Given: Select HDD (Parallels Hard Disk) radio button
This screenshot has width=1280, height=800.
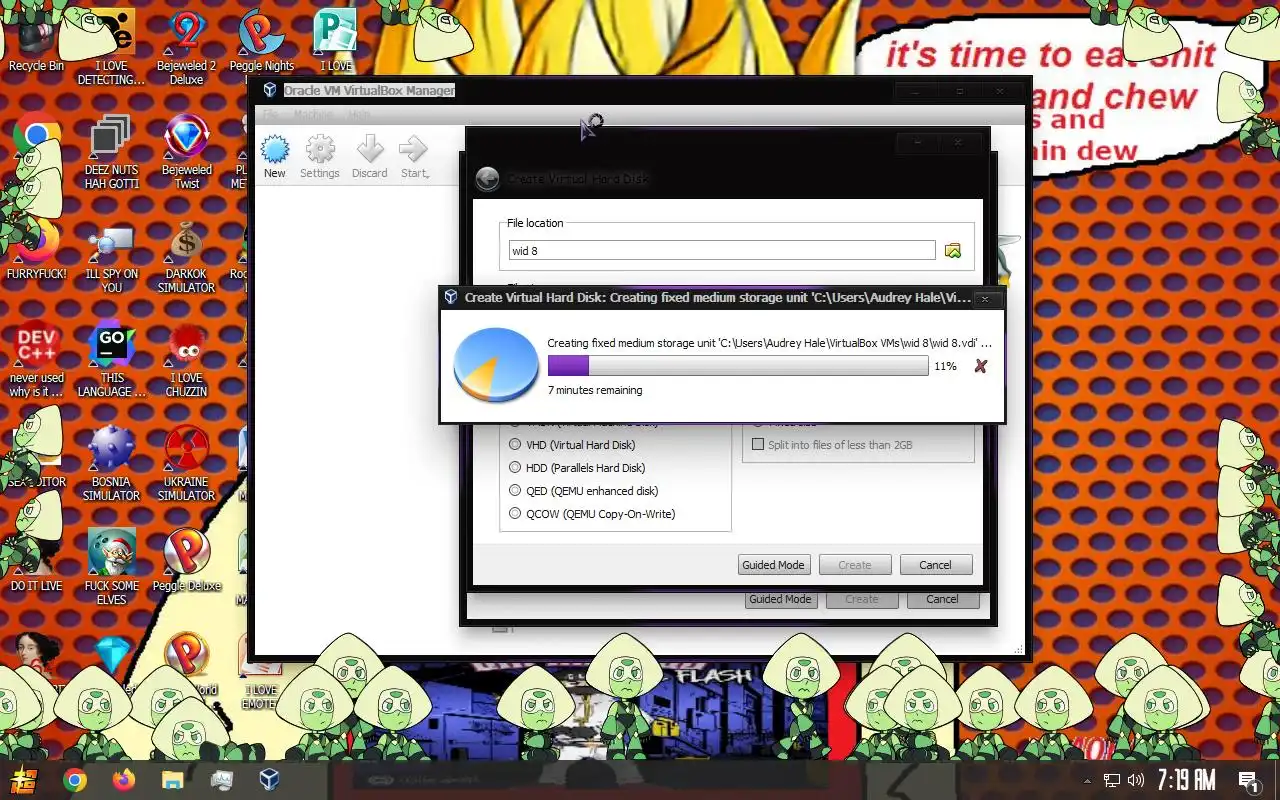Looking at the screenshot, I should coord(515,468).
